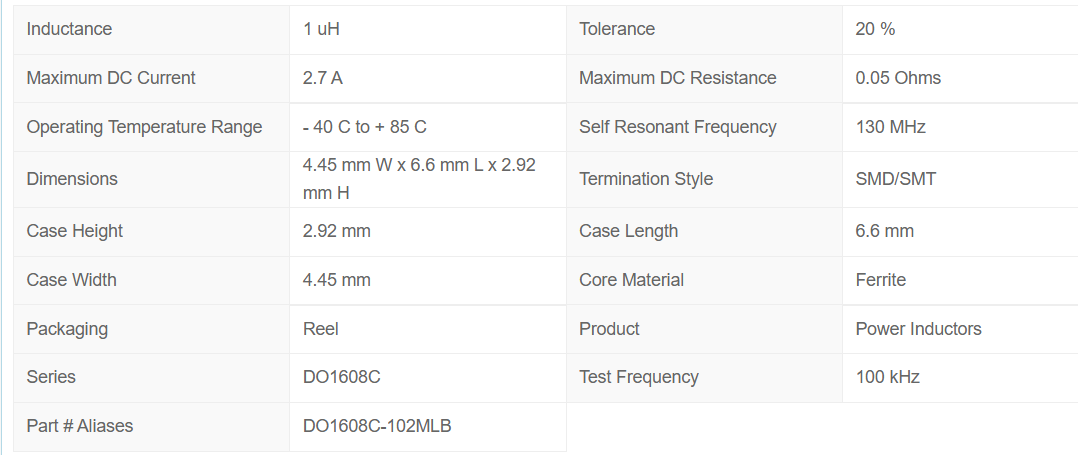The width and height of the screenshot is (1078, 455).
Task: Select the 1 uH inductance value
Action: tap(321, 29)
